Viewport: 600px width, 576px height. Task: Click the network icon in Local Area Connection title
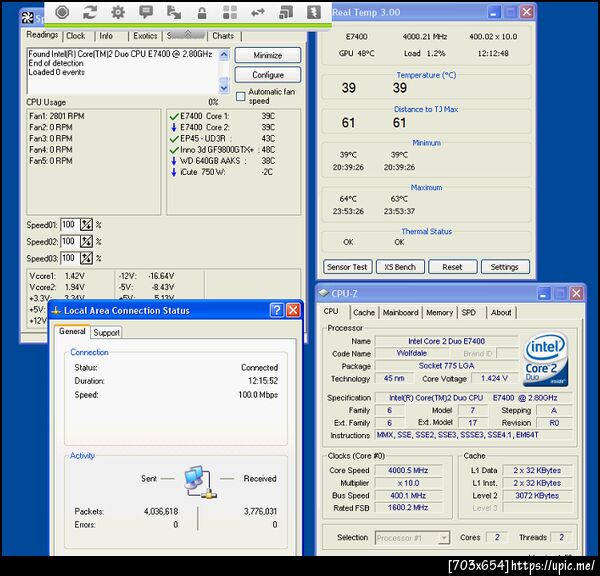tap(56, 310)
